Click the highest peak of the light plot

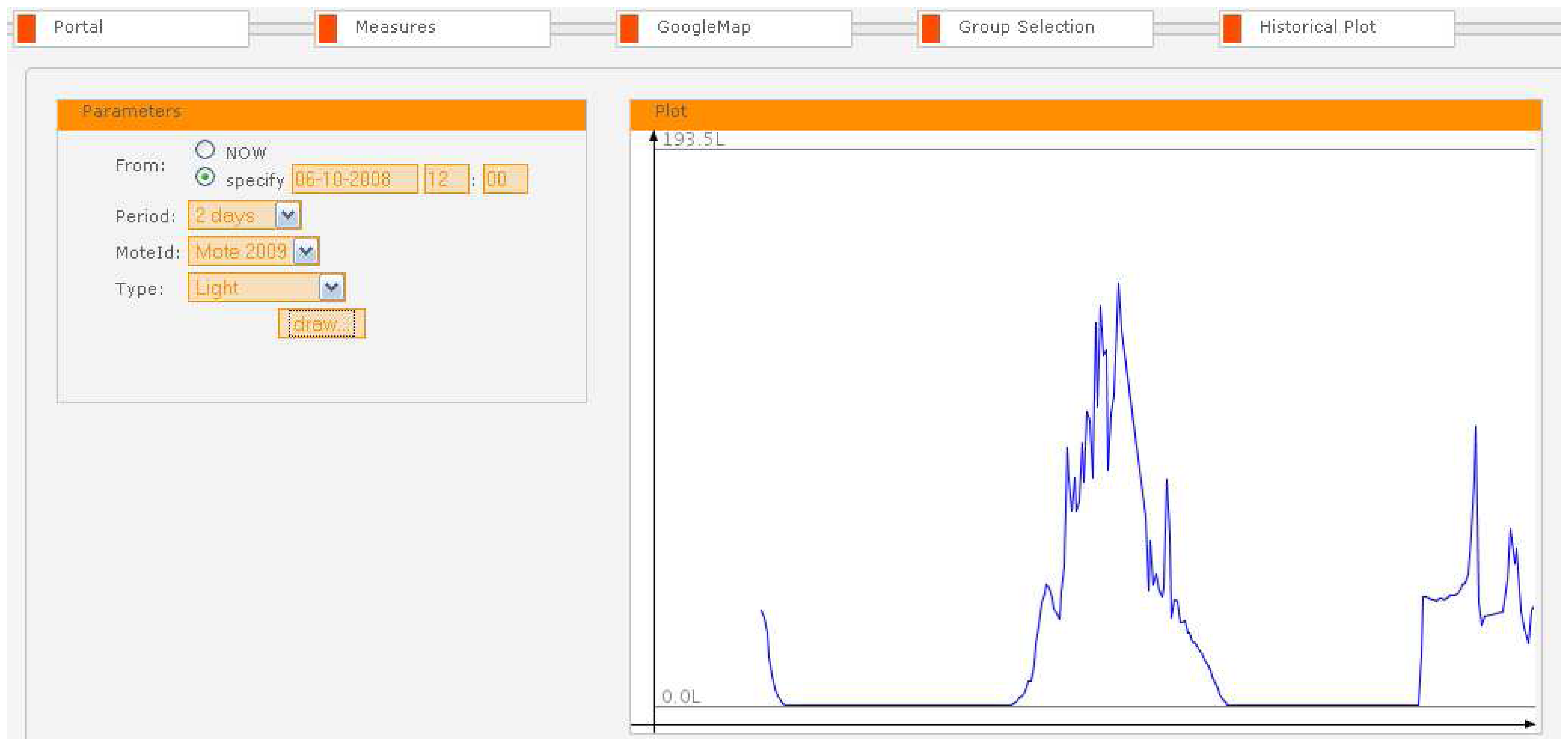click(1118, 284)
